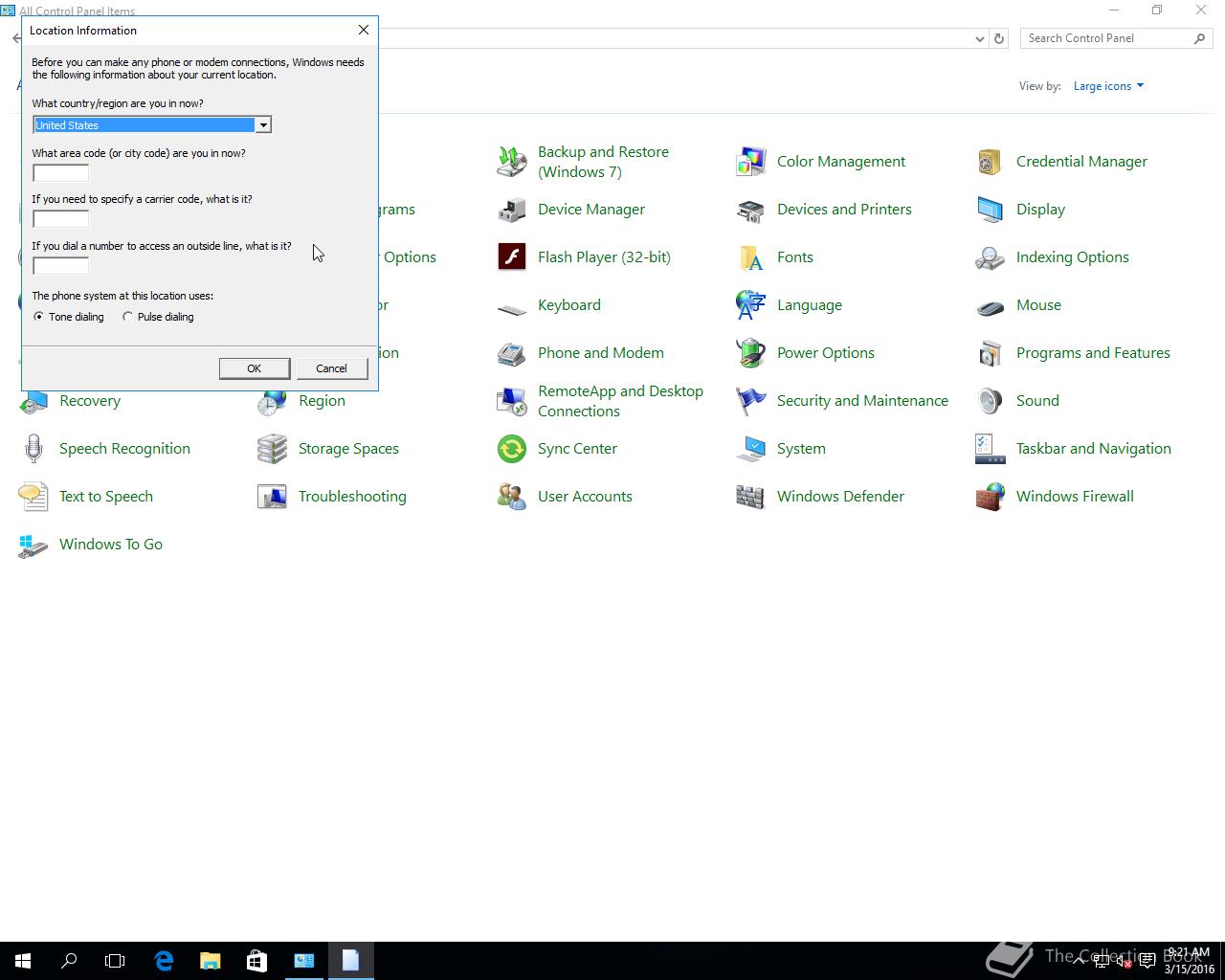Focus the area code input field
This screenshot has width=1225, height=980.
coord(61,173)
